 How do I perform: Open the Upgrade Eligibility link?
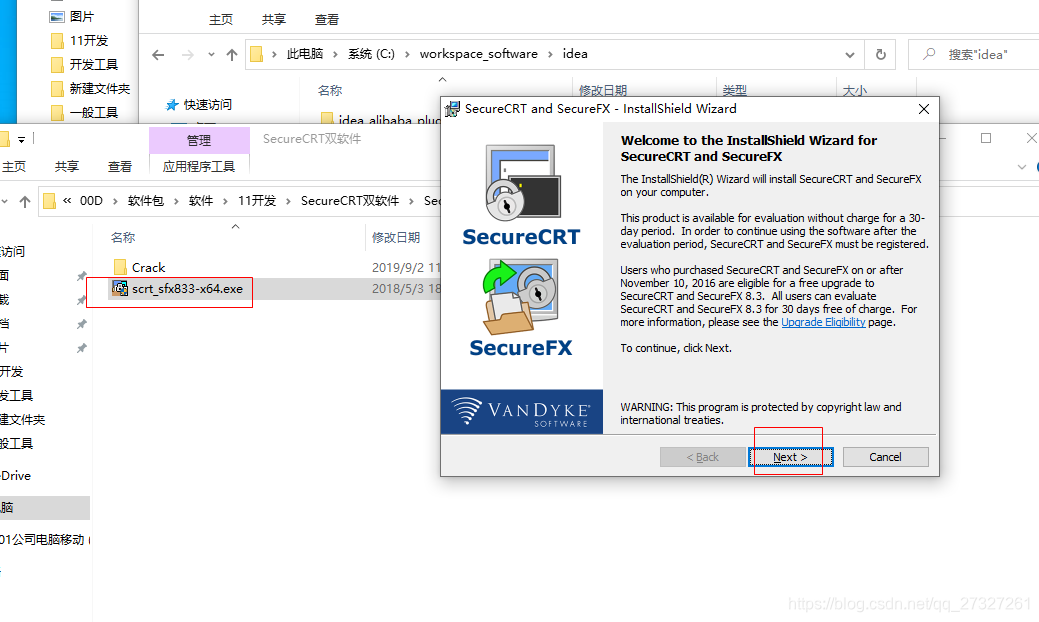[823, 323]
